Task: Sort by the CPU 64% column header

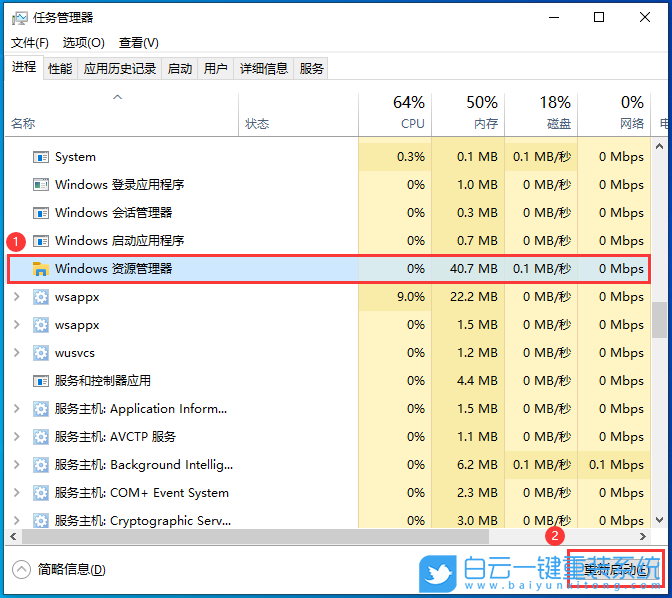Action: coord(395,113)
